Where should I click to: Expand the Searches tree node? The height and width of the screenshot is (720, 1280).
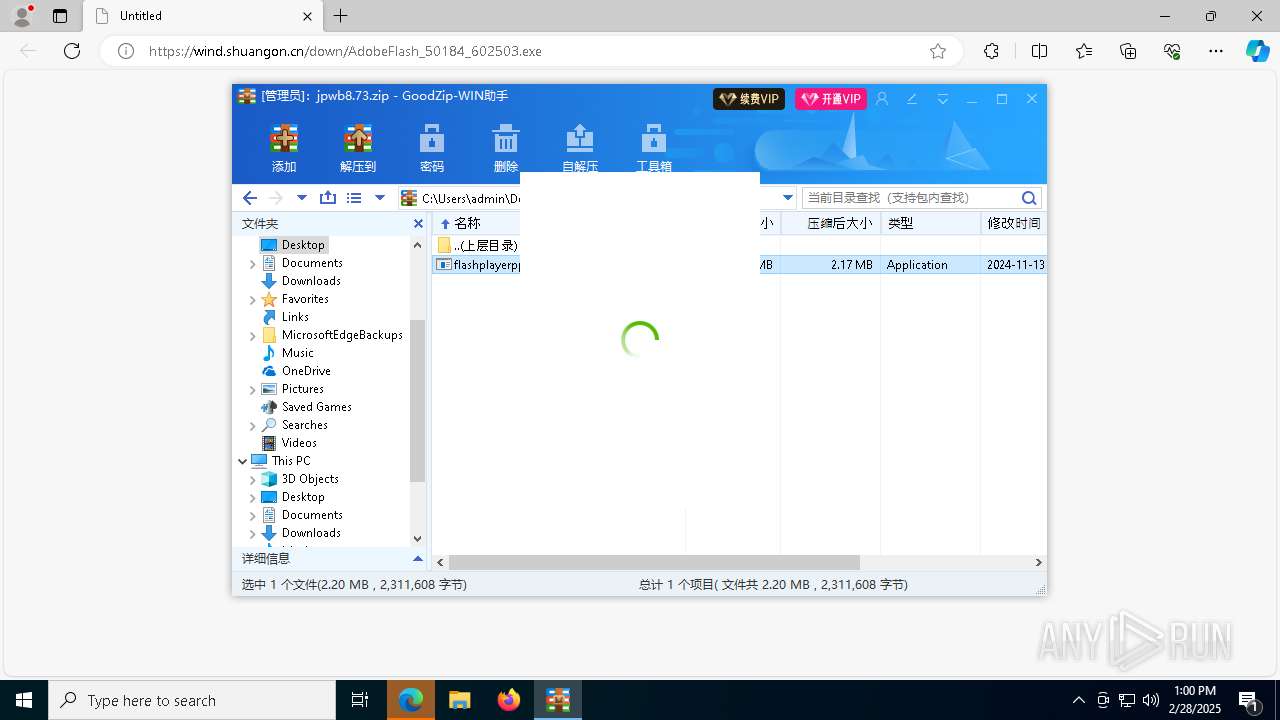click(x=252, y=425)
